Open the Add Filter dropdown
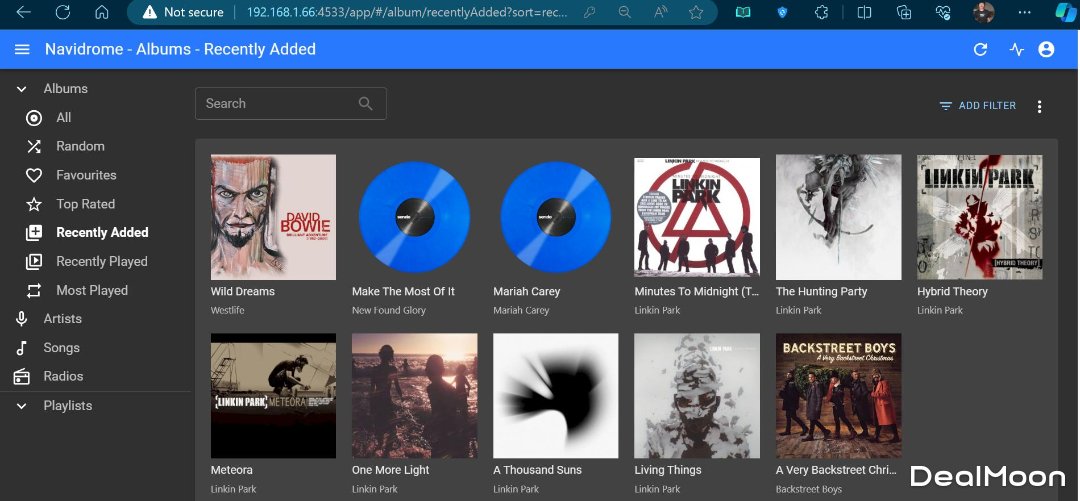This screenshot has width=1080, height=501. pos(977,106)
